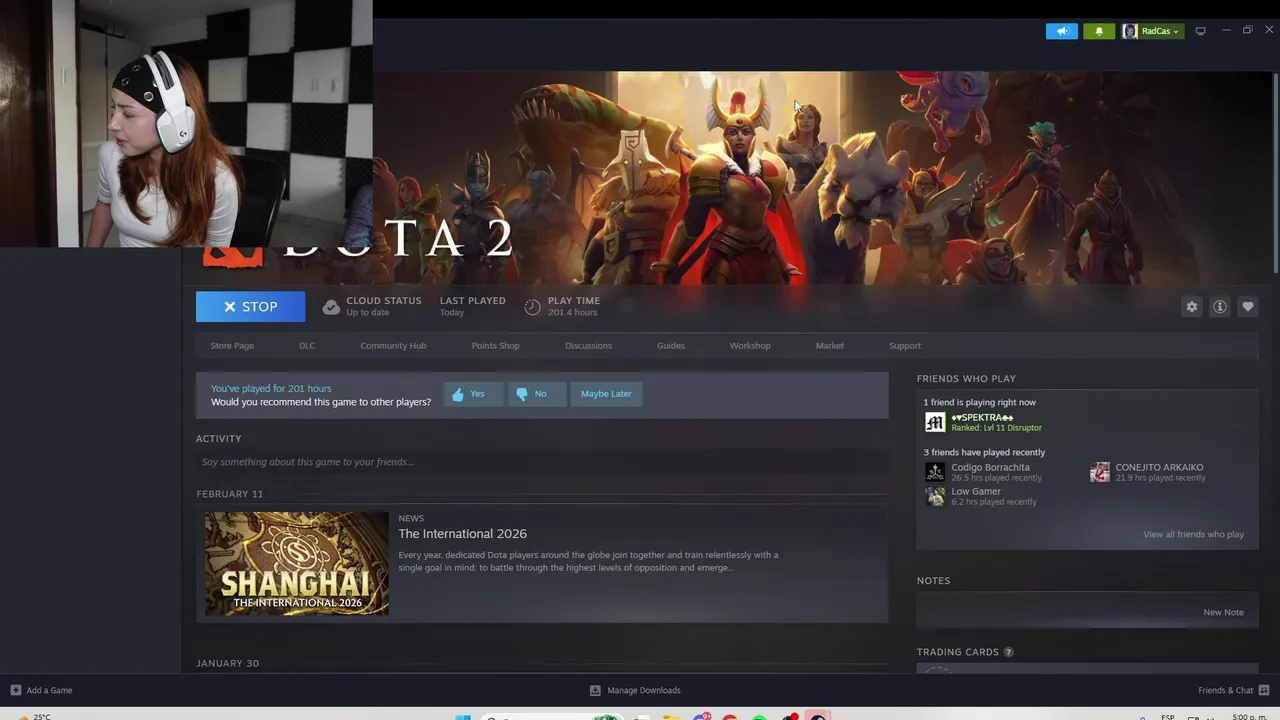Stop the running Dota 2 game
1280x720 pixels.
tap(250, 307)
